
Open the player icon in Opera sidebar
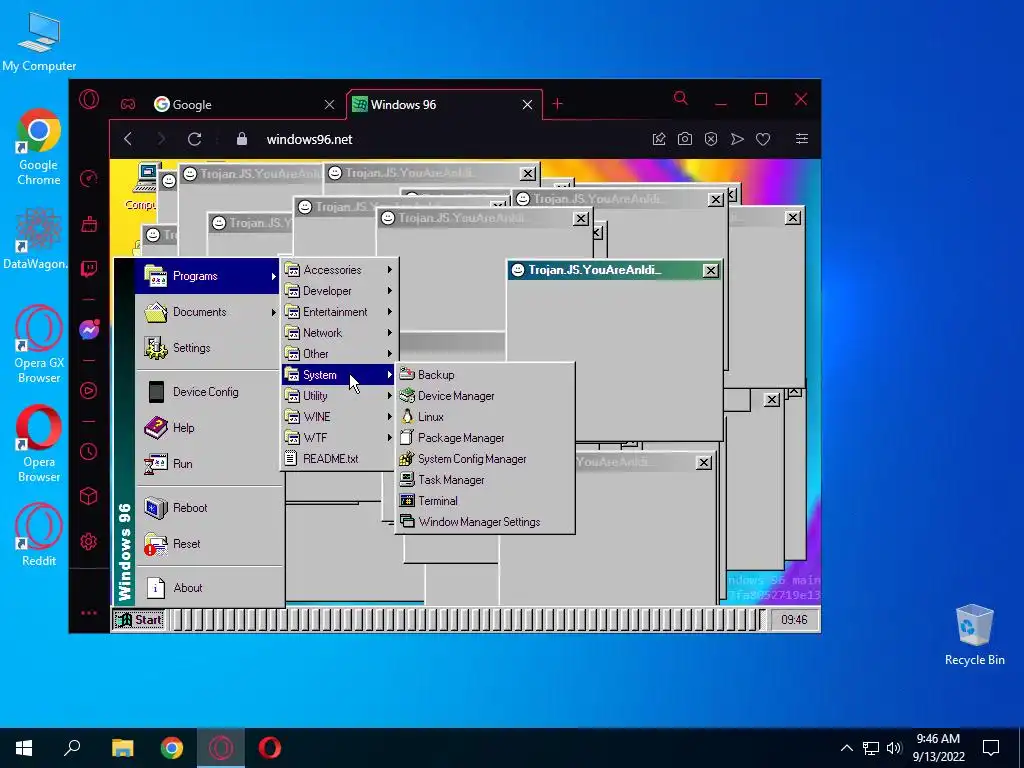coord(89,391)
